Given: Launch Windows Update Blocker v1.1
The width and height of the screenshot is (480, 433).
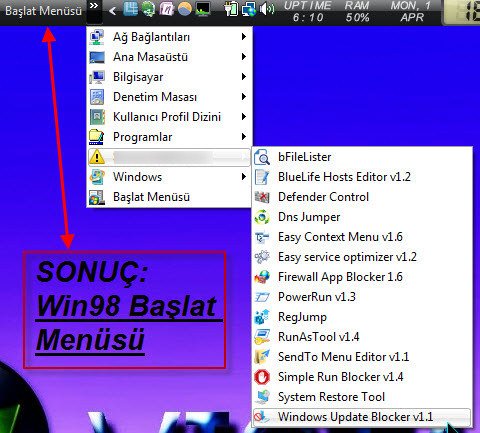Looking at the screenshot, I should [x=362, y=417].
